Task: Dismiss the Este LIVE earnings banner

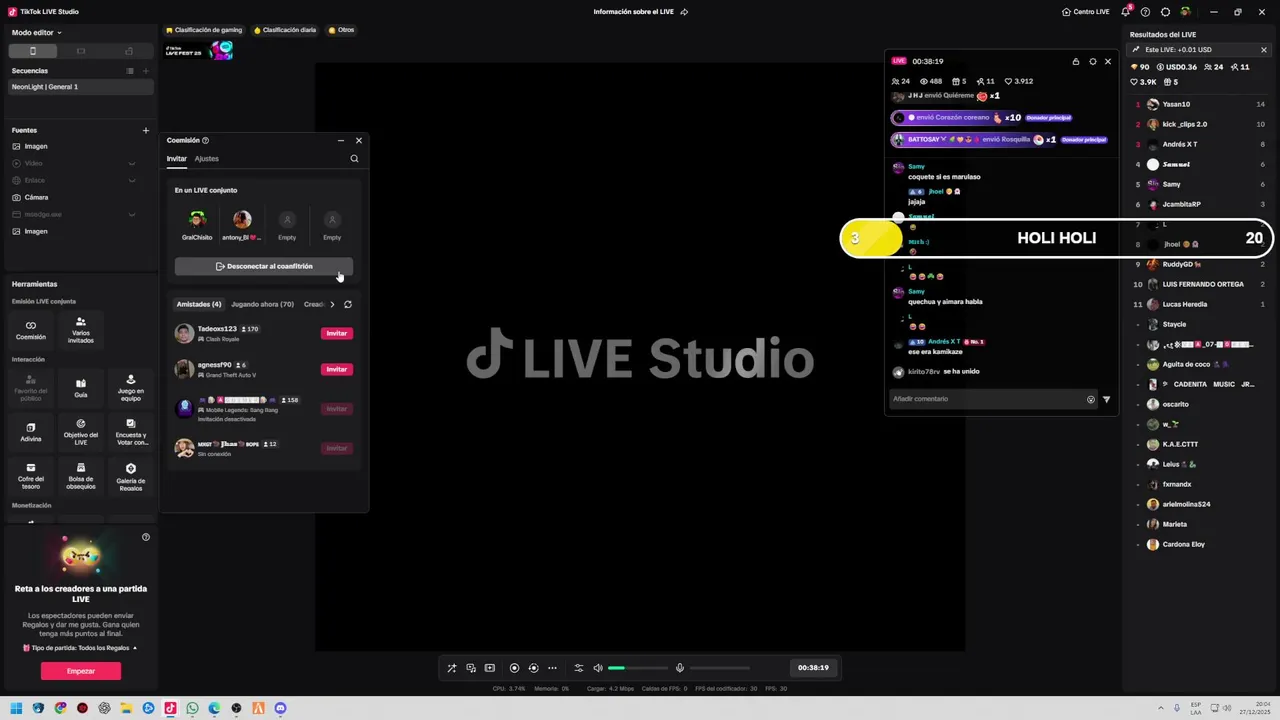Action: point(1264,50)
